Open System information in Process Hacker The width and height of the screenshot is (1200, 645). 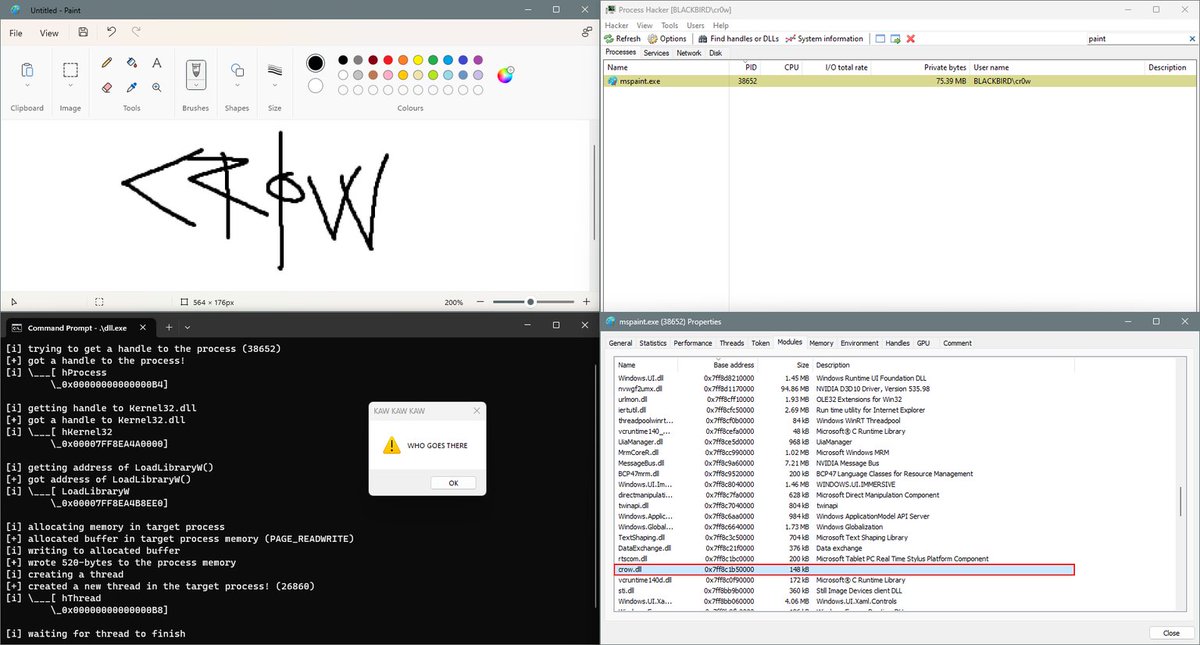click(x=825, y=39)
